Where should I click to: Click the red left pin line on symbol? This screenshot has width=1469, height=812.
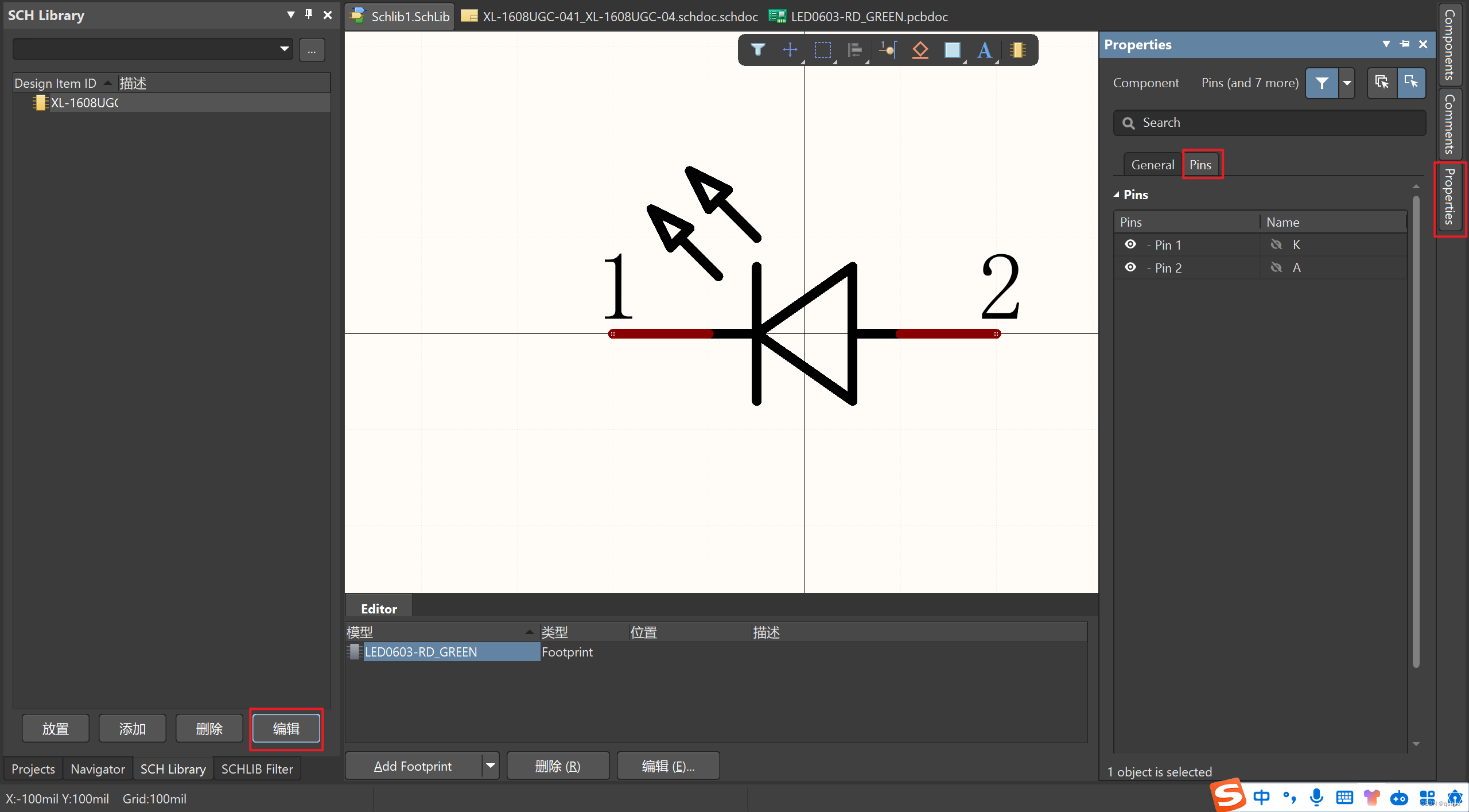pyautogui.click(x=660, y=334)
